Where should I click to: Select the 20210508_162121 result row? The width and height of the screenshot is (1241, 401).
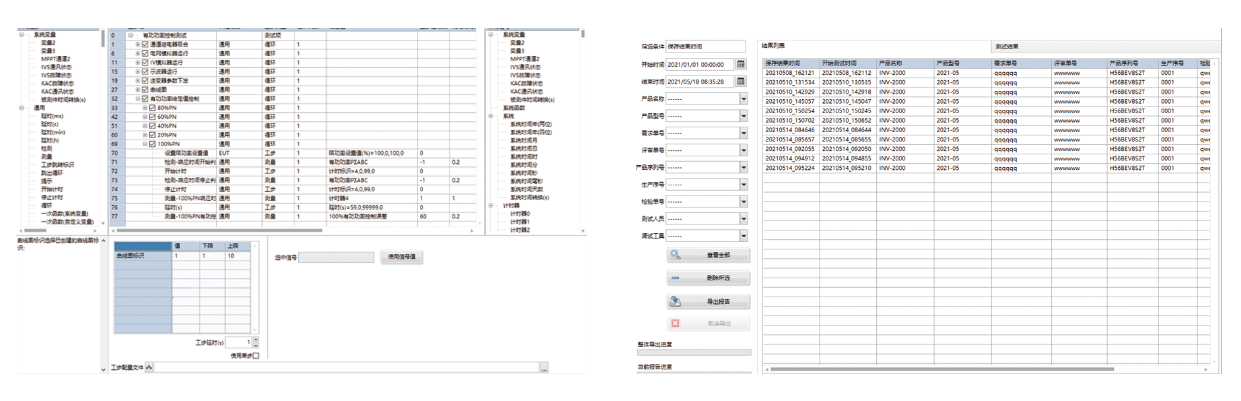click(x=790, y=73)
